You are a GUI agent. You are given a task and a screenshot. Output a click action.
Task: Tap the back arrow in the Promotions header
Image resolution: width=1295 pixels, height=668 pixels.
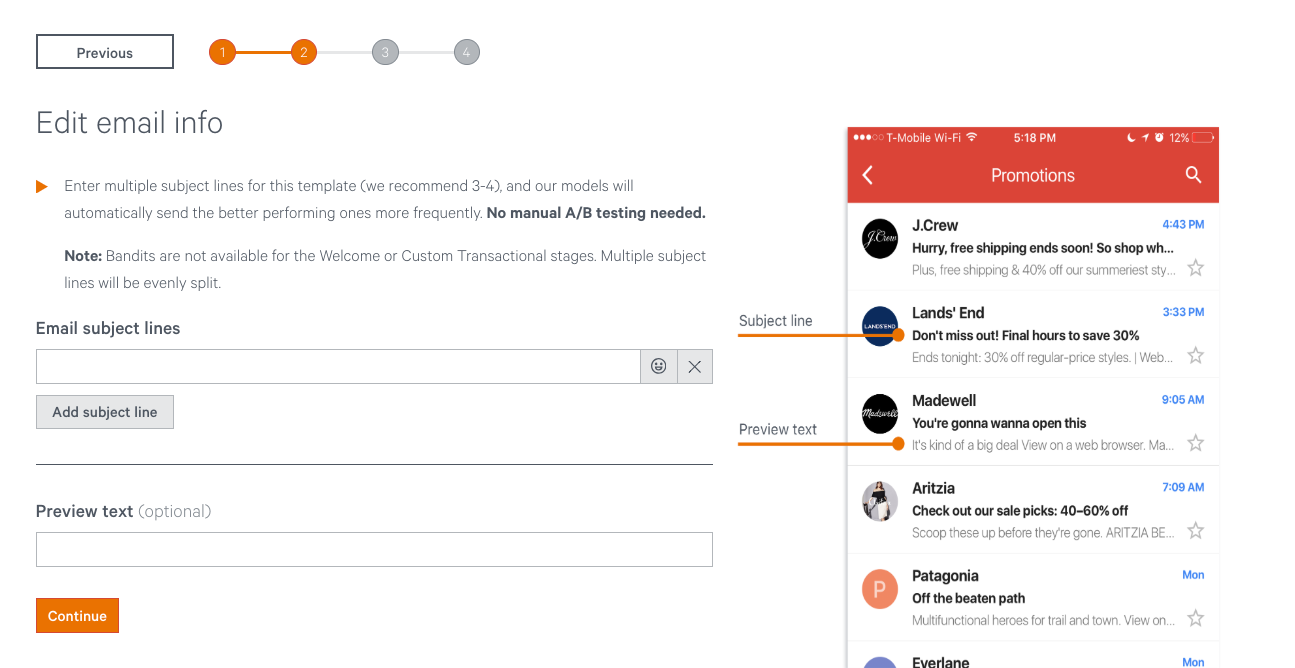coord(868,175)
